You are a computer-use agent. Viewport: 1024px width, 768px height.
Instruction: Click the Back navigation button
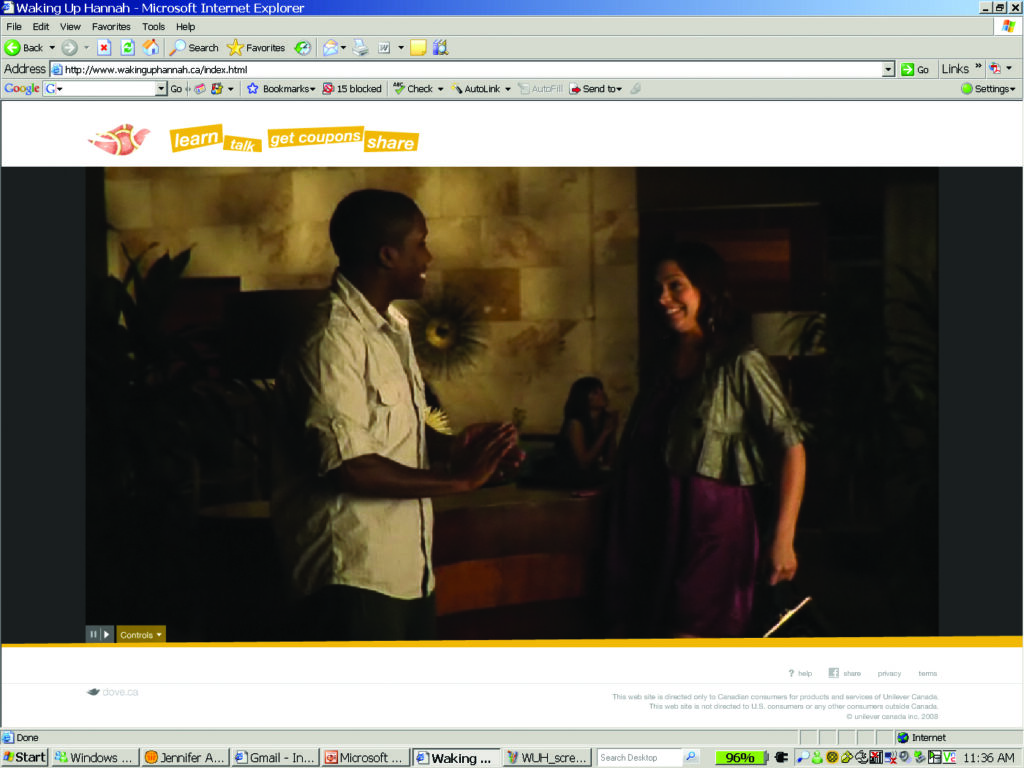click(x=24, y=48)
